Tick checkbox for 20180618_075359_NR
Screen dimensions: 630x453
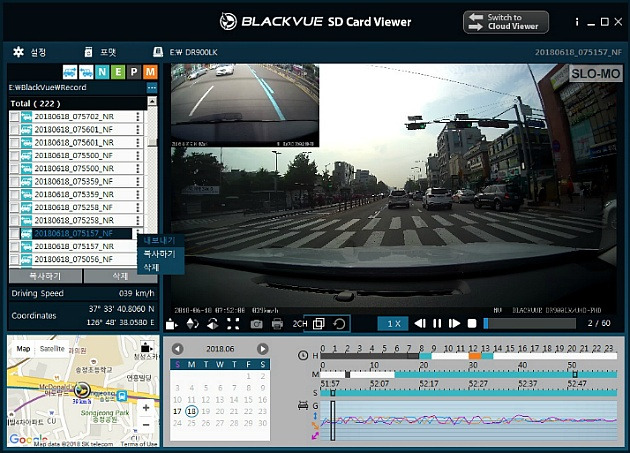click(x=15, y=195)
